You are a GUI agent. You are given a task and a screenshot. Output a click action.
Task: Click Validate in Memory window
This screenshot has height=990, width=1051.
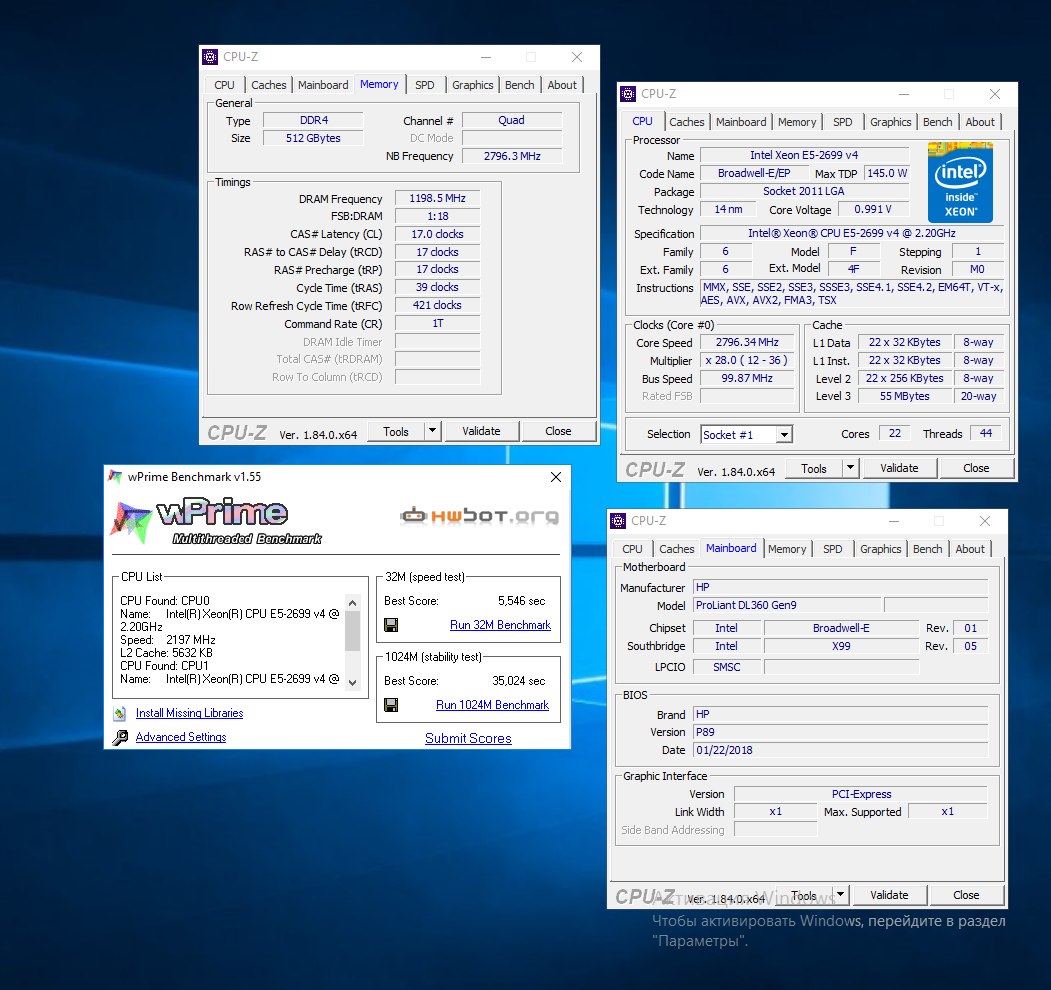pyautogui.click(x=481, y=431)
